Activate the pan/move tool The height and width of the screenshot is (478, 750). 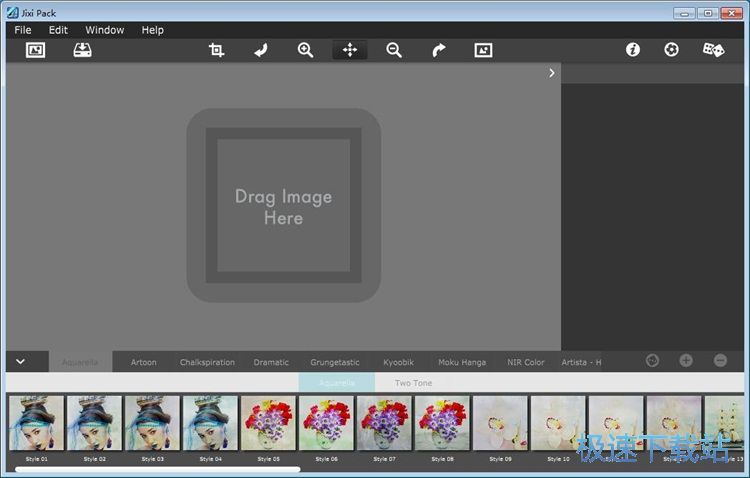coord(350,50)
